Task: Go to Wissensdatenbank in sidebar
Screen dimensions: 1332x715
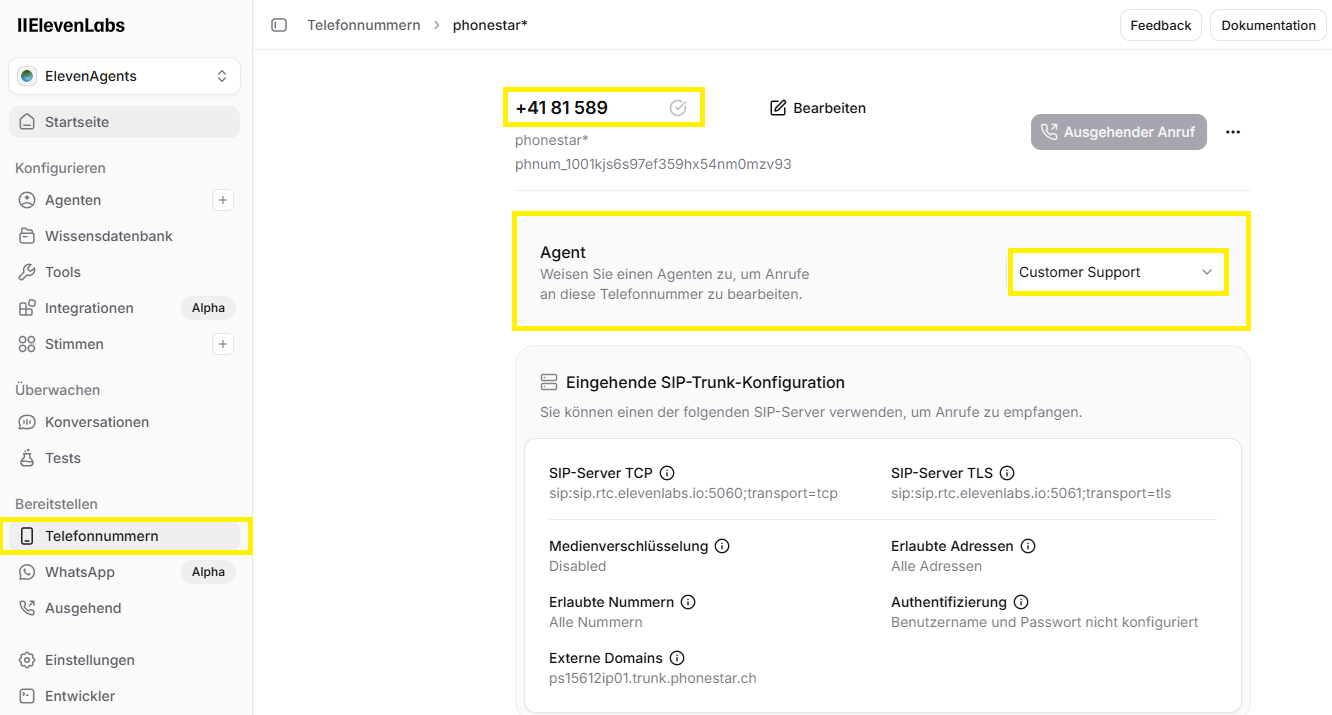Action: click(x=108, y=236)
